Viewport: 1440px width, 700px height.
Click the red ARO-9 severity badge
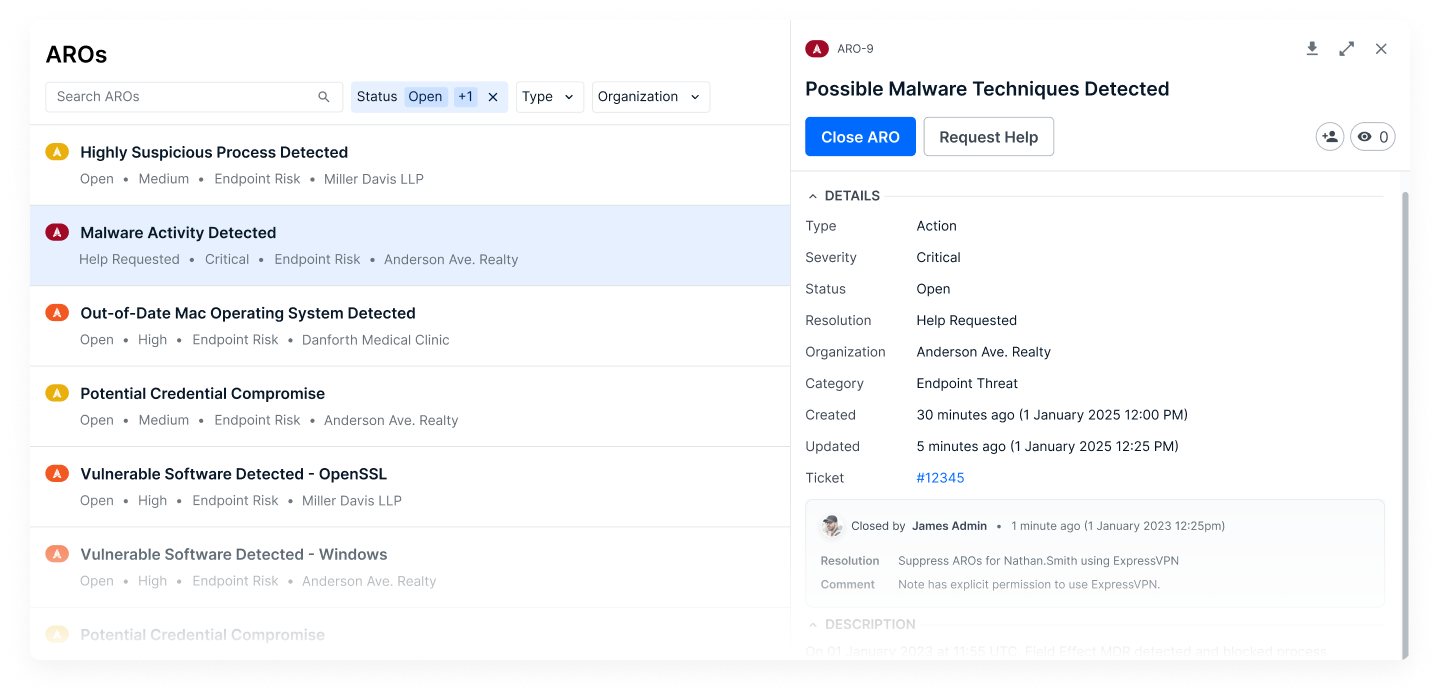tap(817, 48)
